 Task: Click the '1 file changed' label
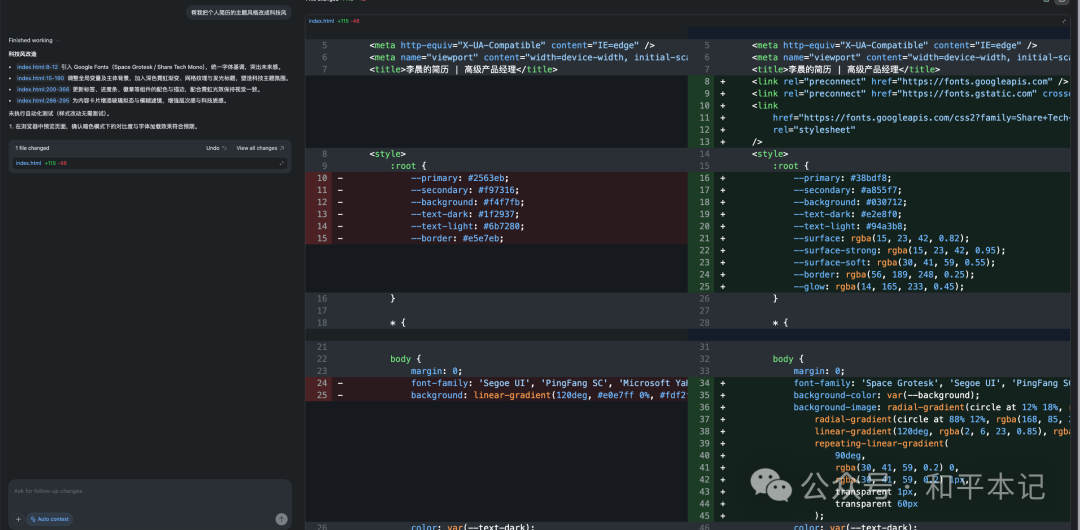pyautogui.click(x=32, y=148)
